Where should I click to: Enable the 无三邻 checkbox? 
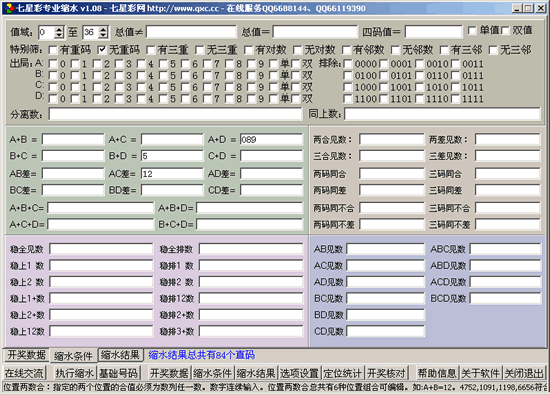[494, 50]
